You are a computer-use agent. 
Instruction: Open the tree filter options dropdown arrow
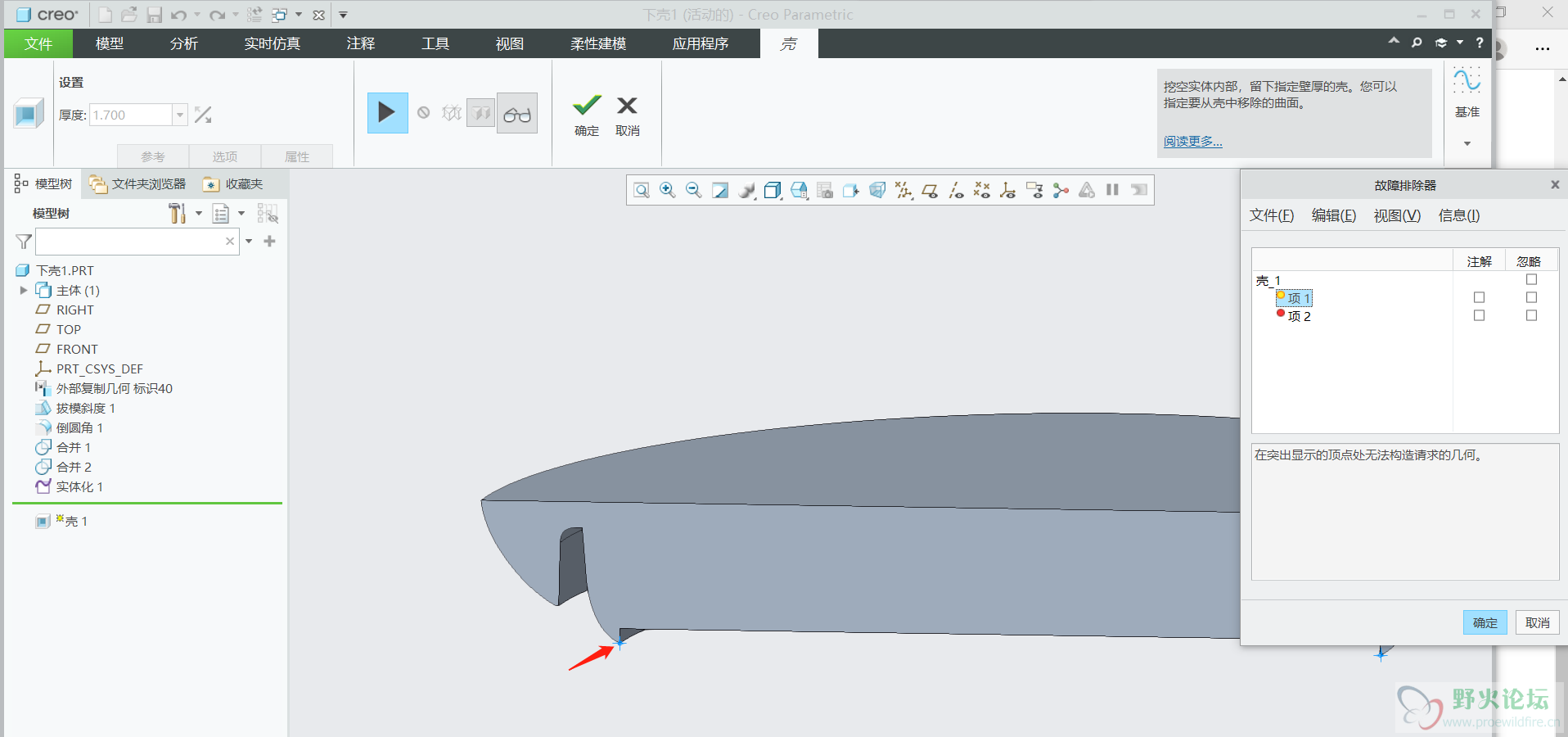coord(249,242)
